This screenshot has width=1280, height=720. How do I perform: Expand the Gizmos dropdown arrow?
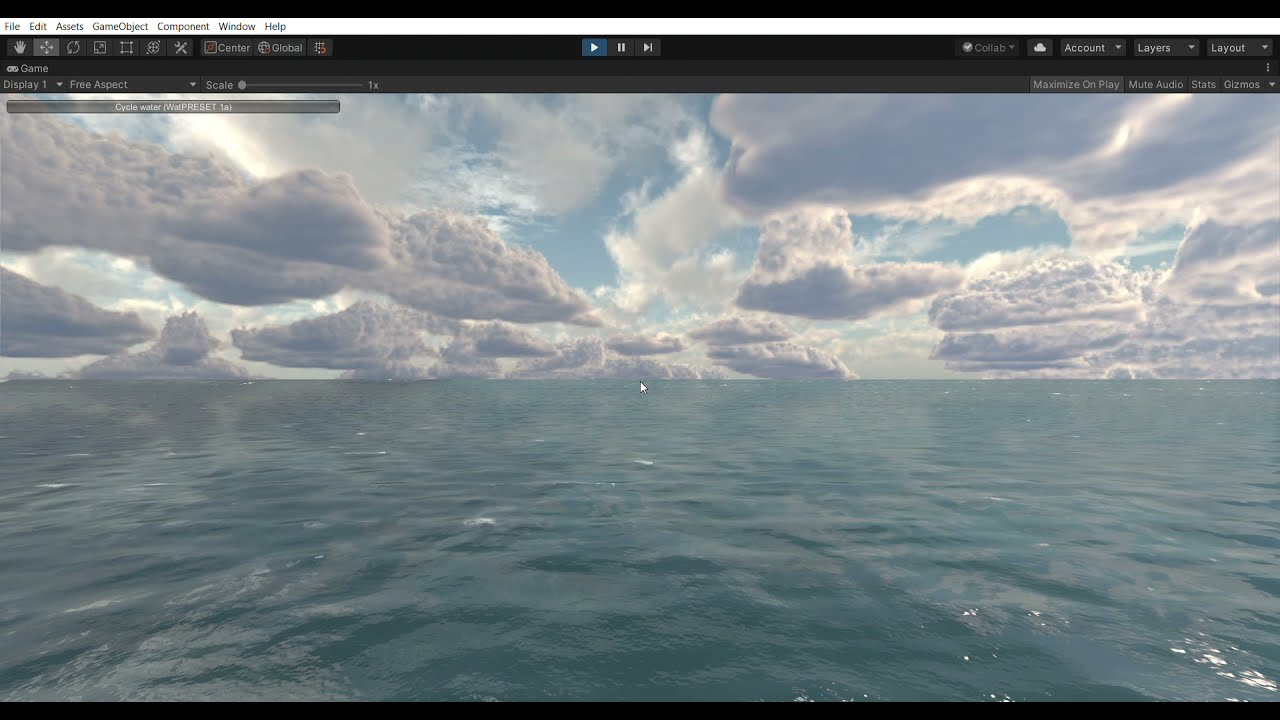1272,85
